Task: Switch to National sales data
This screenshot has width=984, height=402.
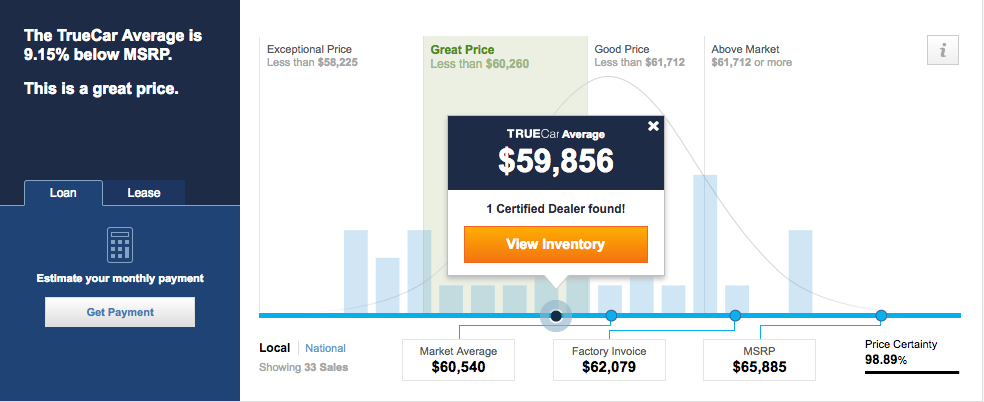Action: point(326,348)
